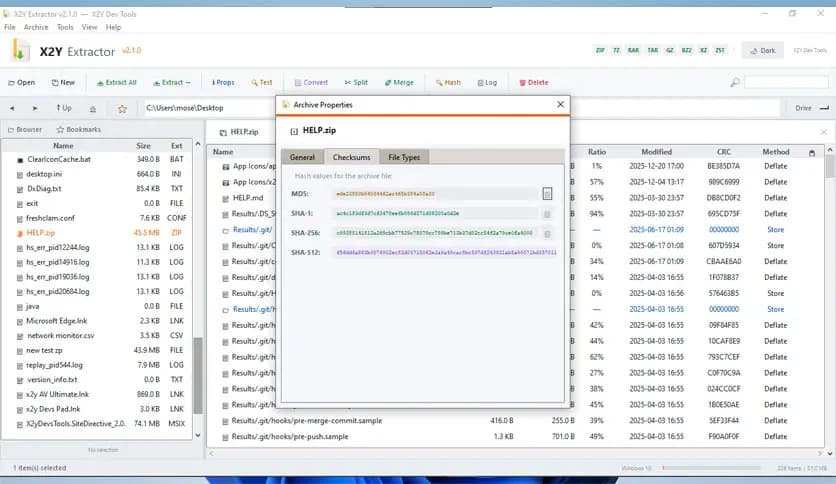Screen dimensions: 836x484
Task: Focus the toolbar search field
Action: 786,83
